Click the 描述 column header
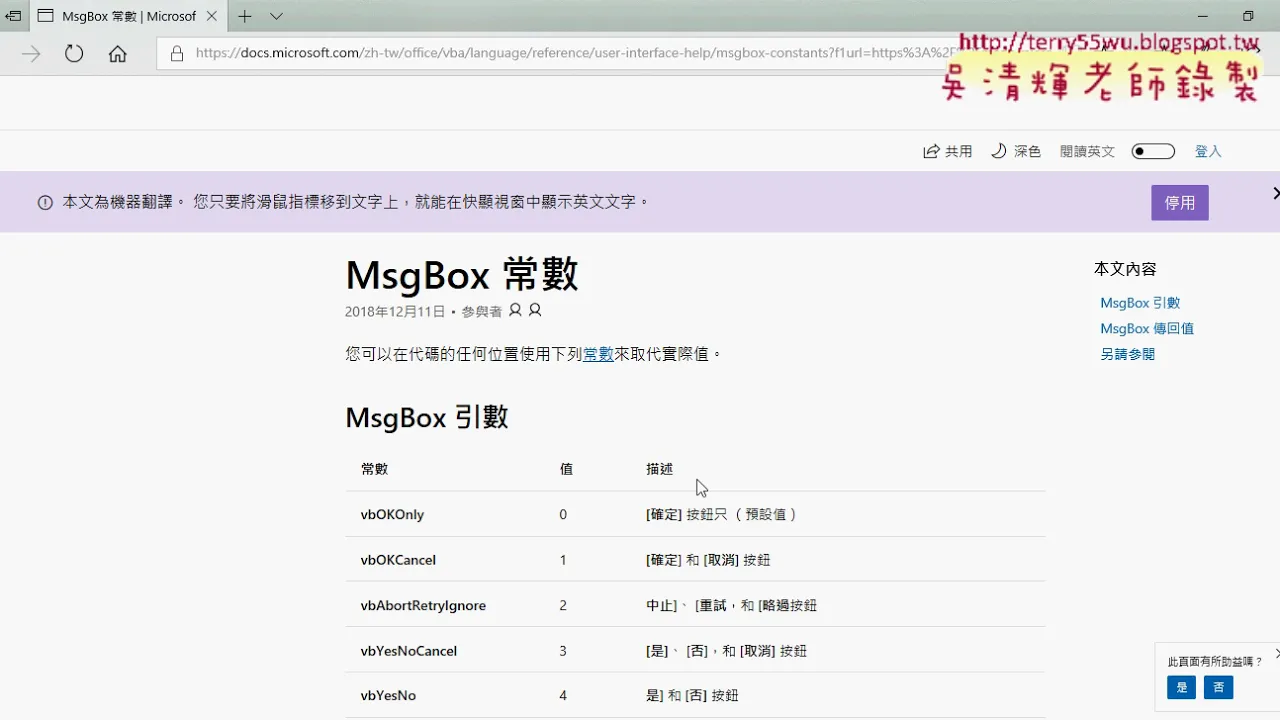The width and height of the screenshot is (1280, 720). (660, 468)
